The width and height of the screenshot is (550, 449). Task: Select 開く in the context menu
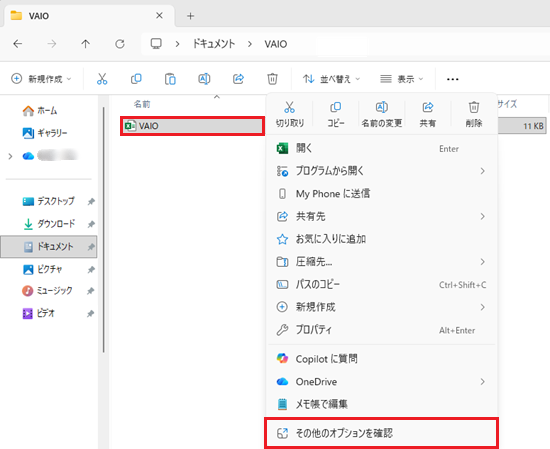[x=382, y=148]
